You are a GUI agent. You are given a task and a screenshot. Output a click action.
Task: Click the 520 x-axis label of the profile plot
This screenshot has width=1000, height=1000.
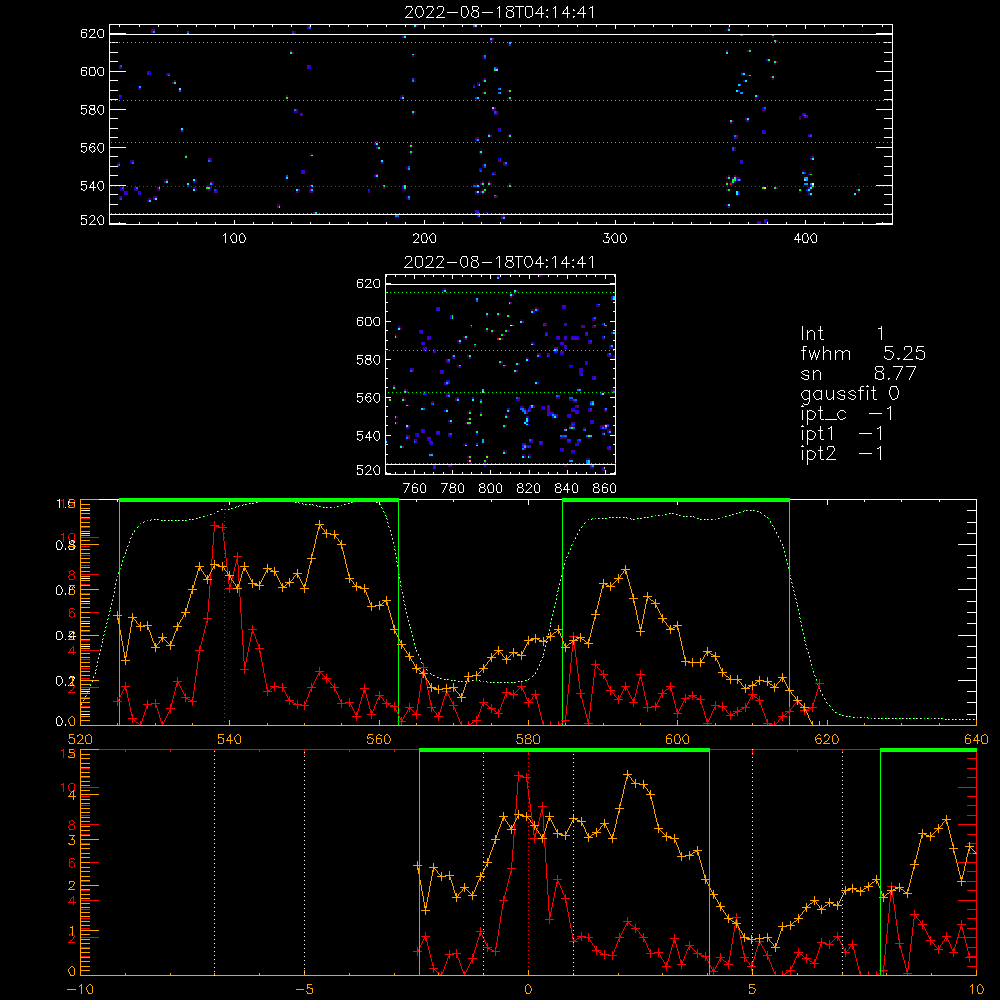80,739
